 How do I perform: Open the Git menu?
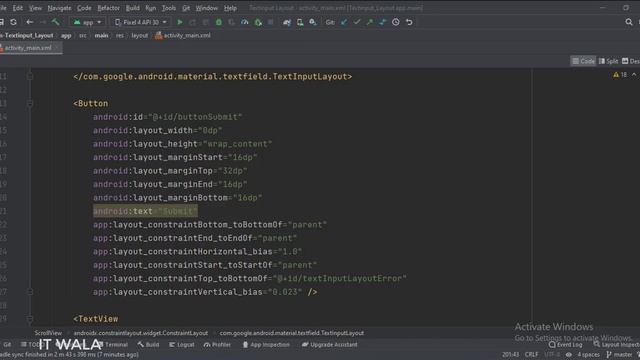click(186, 8)
